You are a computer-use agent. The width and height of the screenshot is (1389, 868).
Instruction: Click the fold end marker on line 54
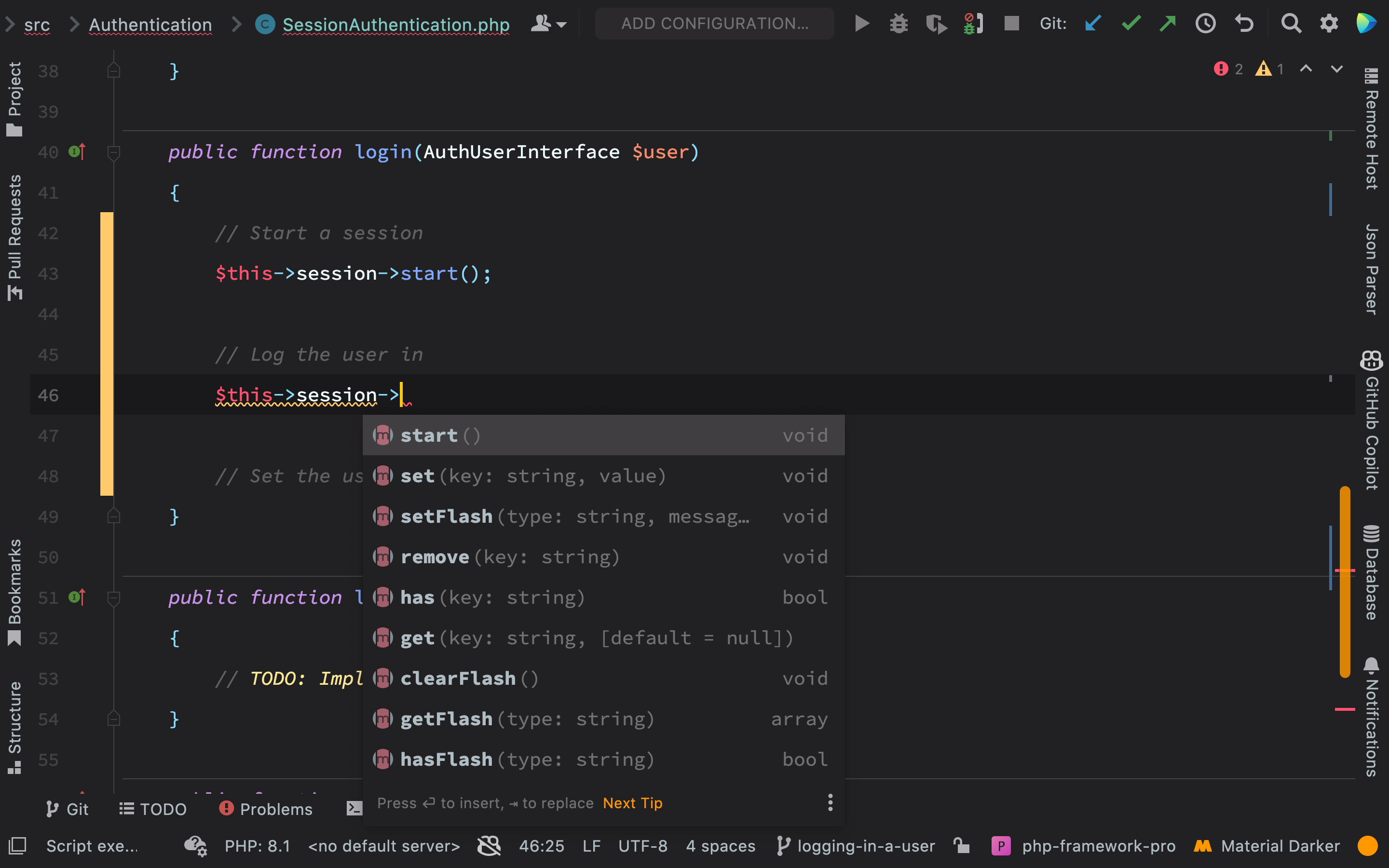[114, 719]
